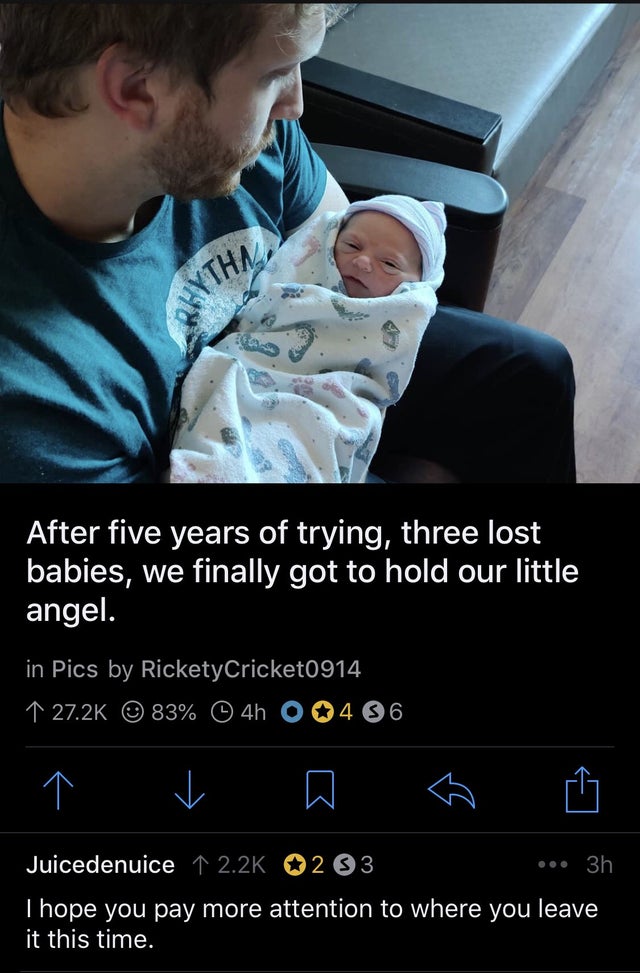Open the photo of the man holding the baby
Viewport: 640px width, 973px height.
[x=320, y=241]
